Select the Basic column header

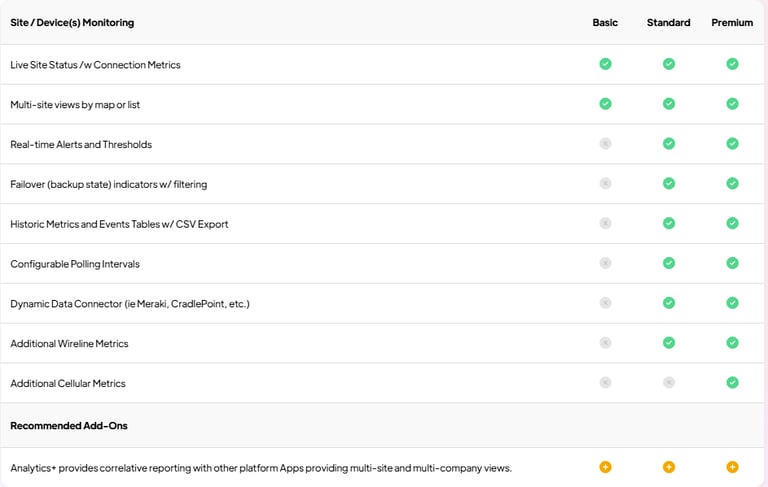pyautogui.click(x=605, y=23)
